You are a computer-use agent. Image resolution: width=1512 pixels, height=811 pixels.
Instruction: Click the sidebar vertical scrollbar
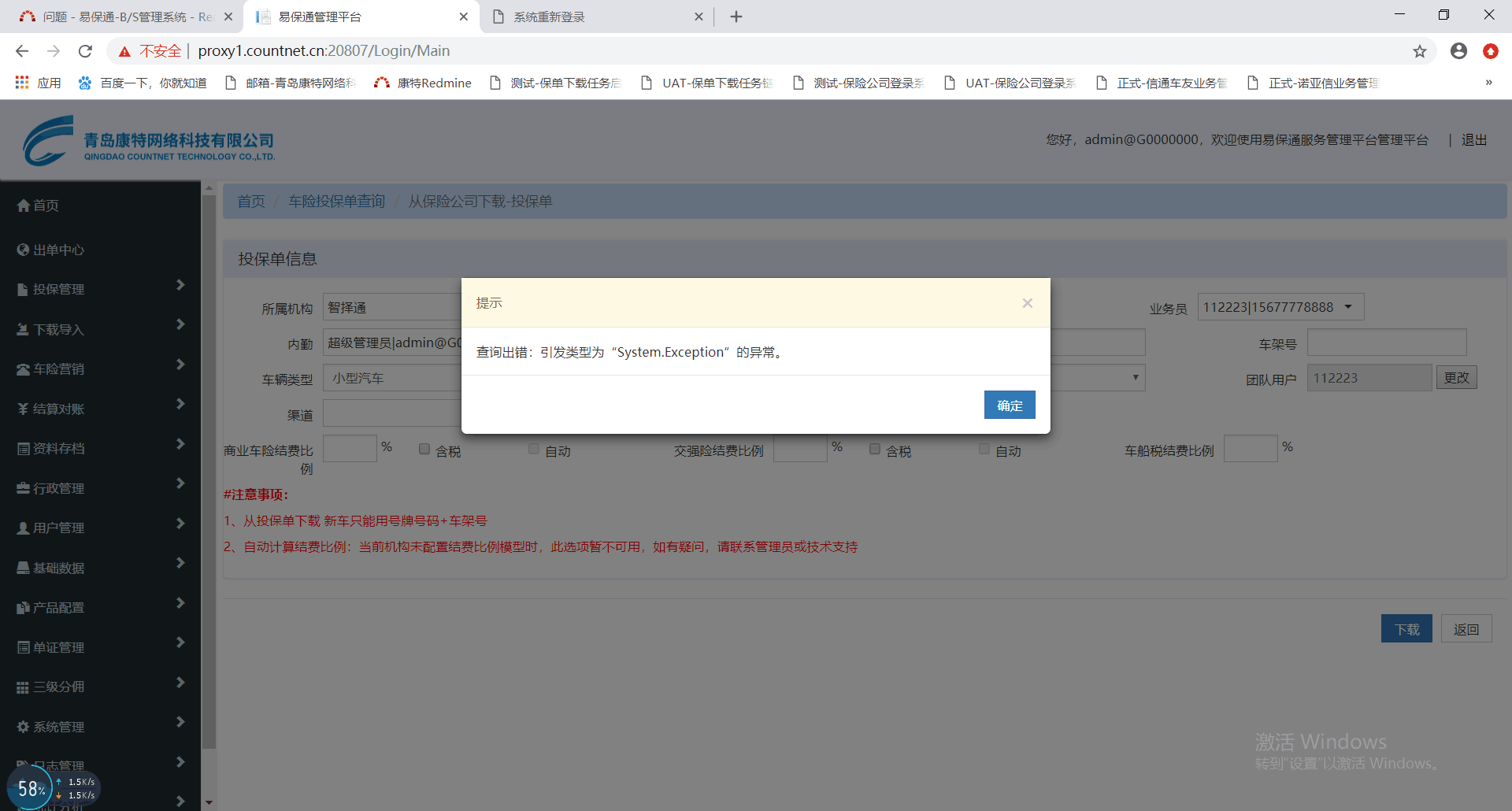coord(209,472)
